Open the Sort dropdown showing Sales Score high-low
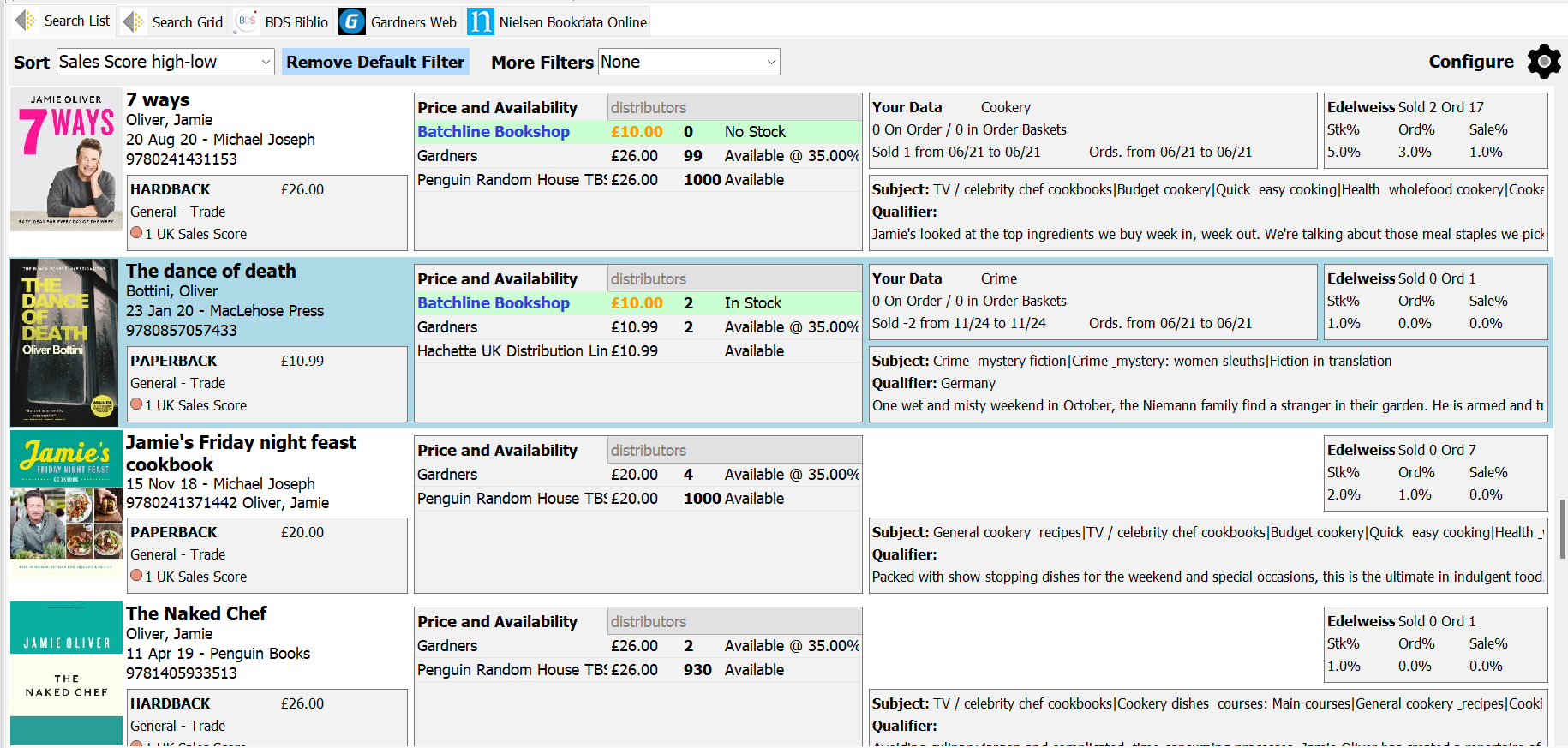The image size is (1568, 748). pos(165,62)
